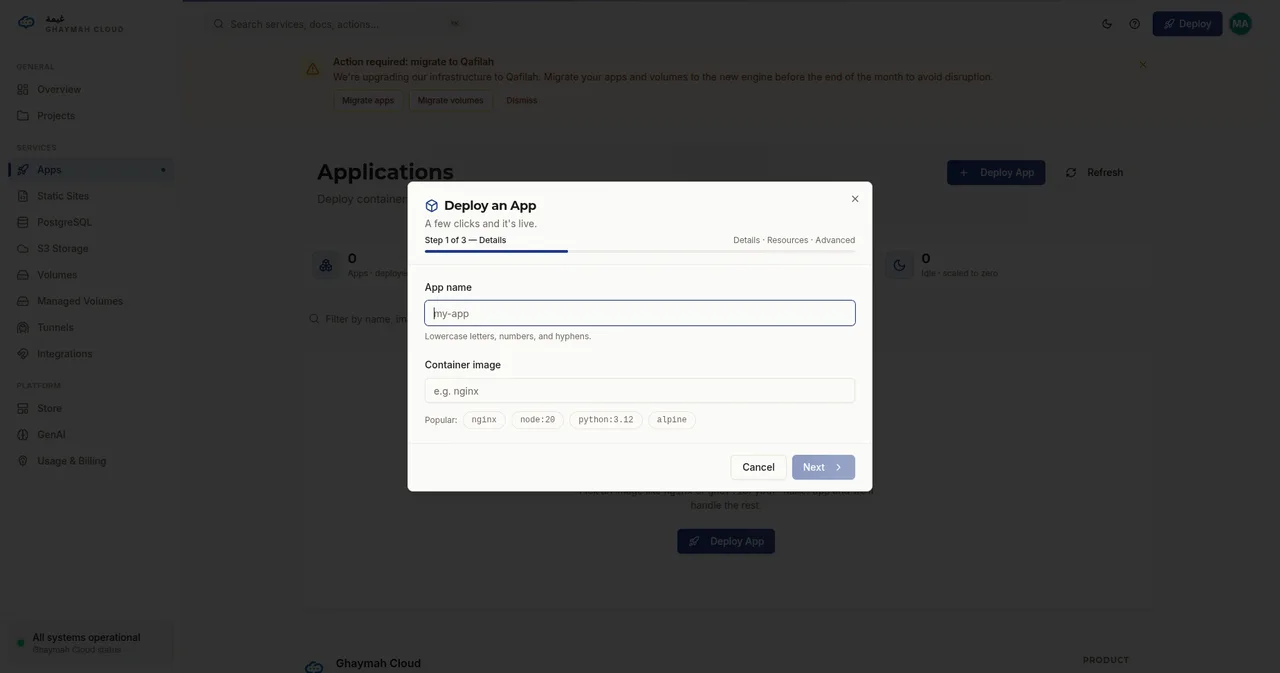
Task: Click the Managed Volumes sidebar icon
Action: [23, 301]
